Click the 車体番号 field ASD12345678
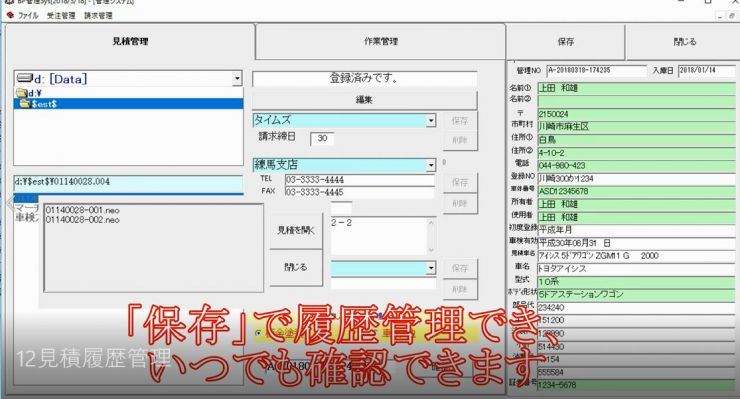 (636, 191)
